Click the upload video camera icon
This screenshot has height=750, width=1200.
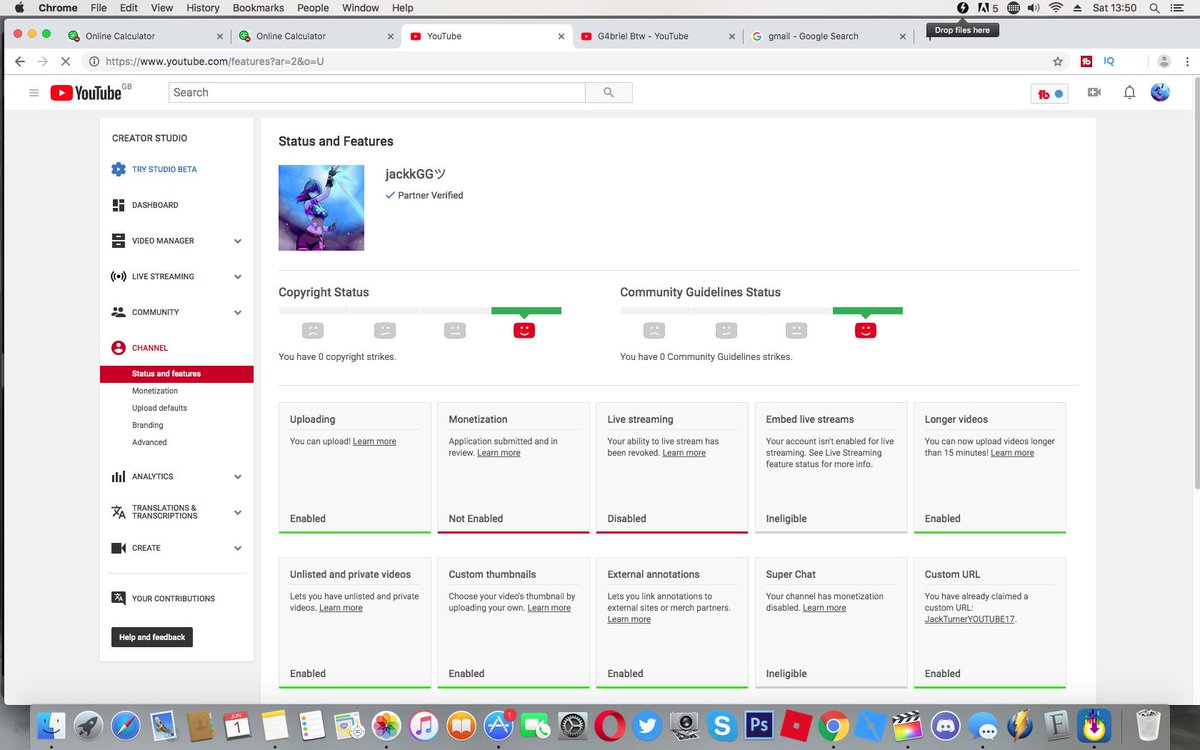1094,93
